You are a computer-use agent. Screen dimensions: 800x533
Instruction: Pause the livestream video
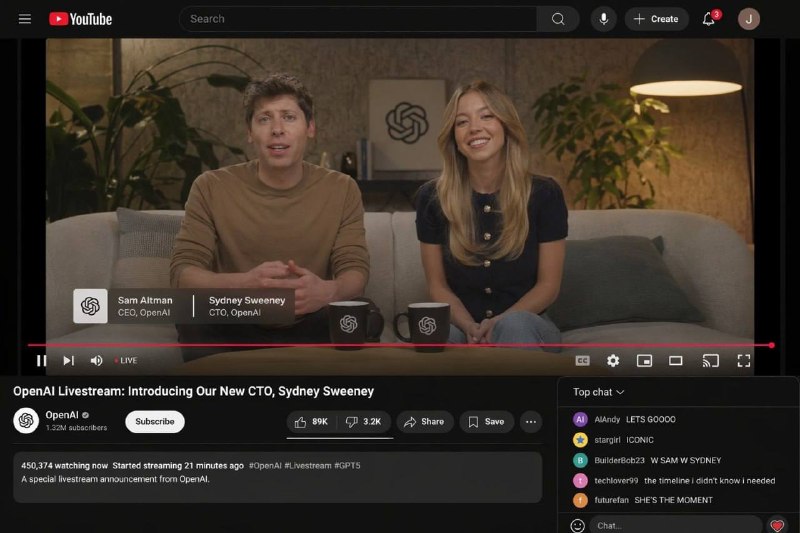click(42, 361)
